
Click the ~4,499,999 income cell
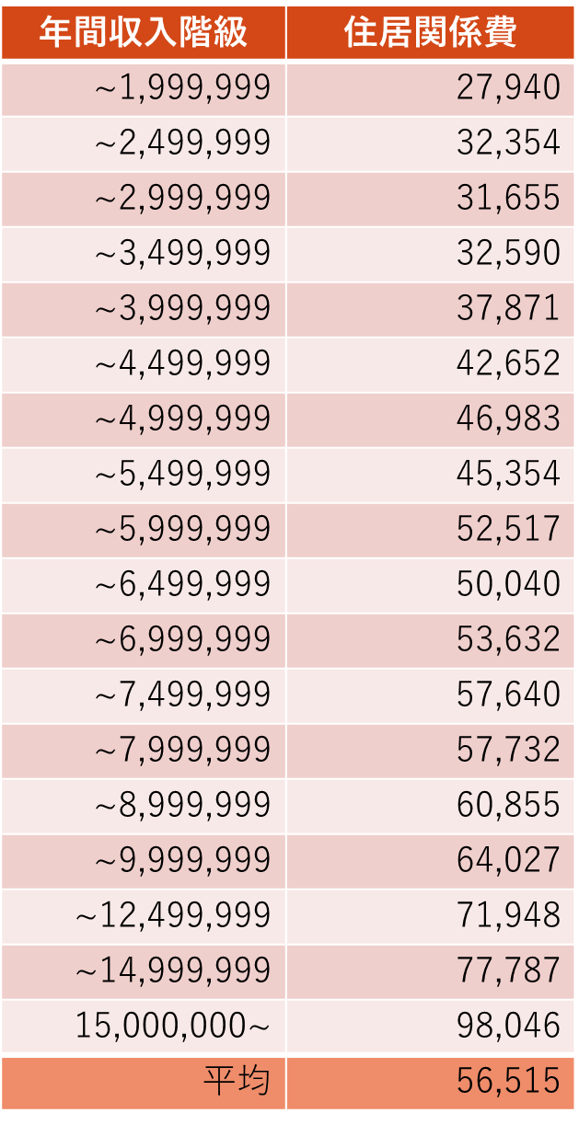click(x=143, y=365)
